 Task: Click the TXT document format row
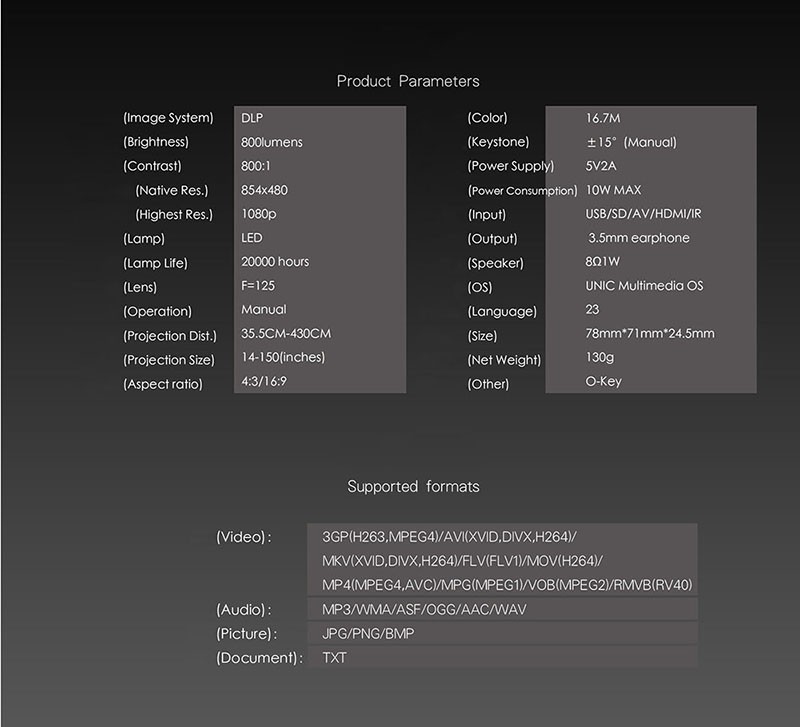tap(336, 657)
